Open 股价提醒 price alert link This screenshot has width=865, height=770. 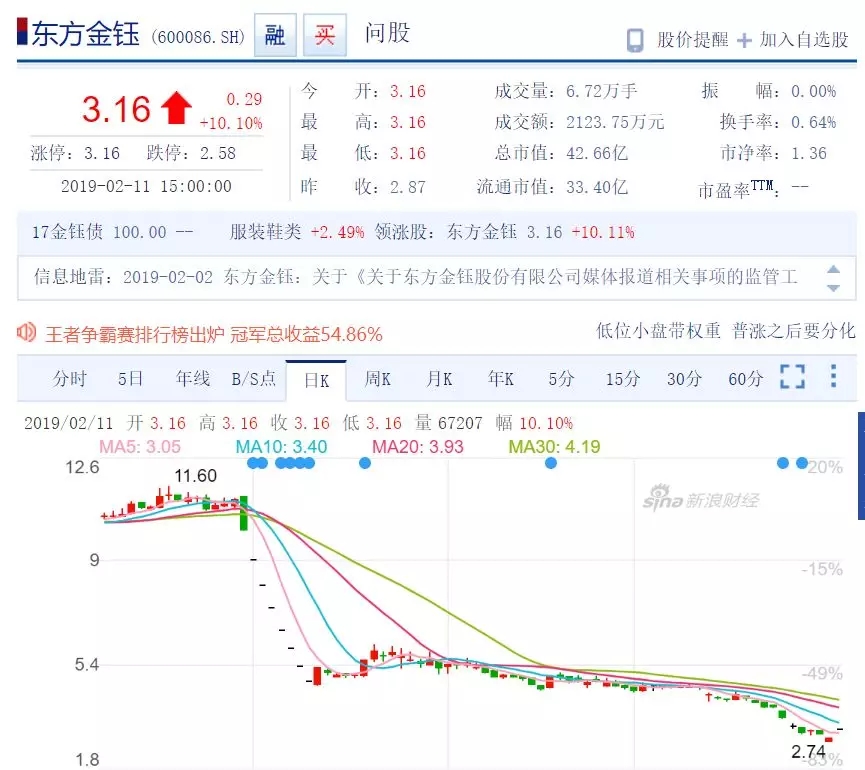[692, 40]
